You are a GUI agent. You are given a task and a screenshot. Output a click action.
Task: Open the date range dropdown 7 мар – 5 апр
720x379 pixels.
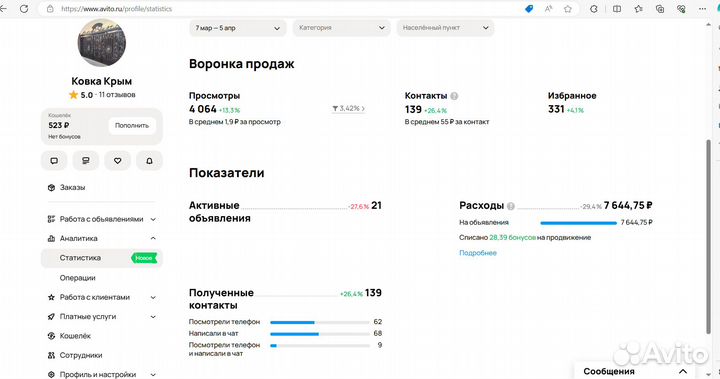(238, 28)
